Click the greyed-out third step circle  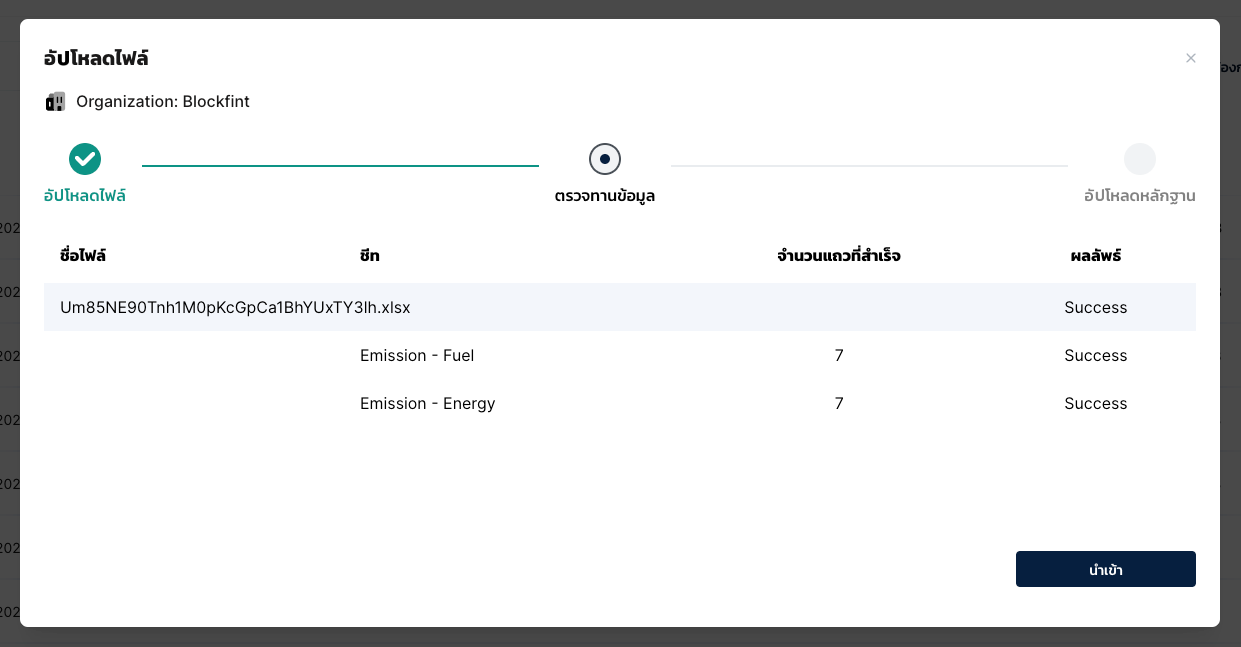(1139, 159)
